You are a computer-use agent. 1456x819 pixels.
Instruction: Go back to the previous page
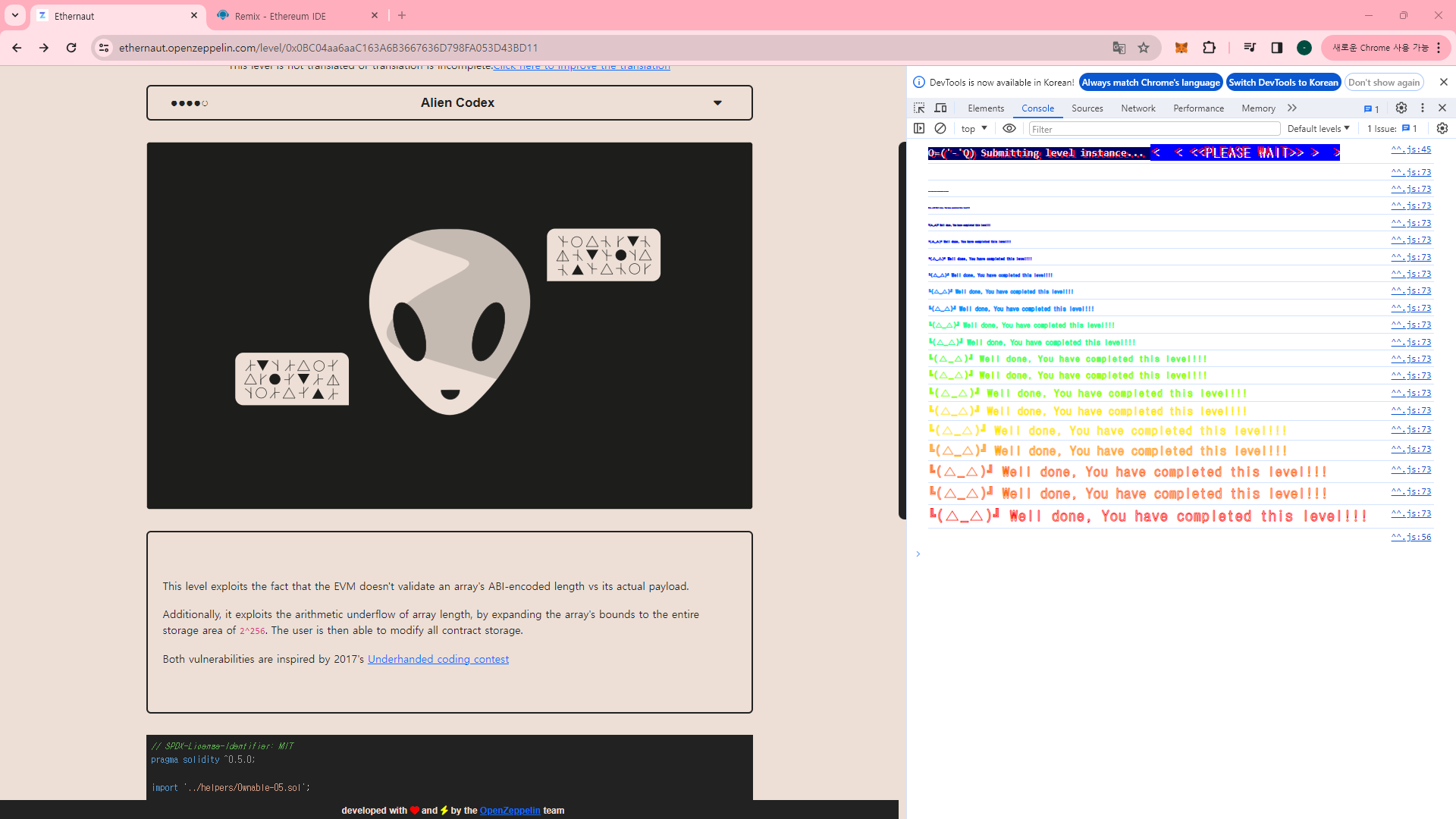tap(17, 48)
